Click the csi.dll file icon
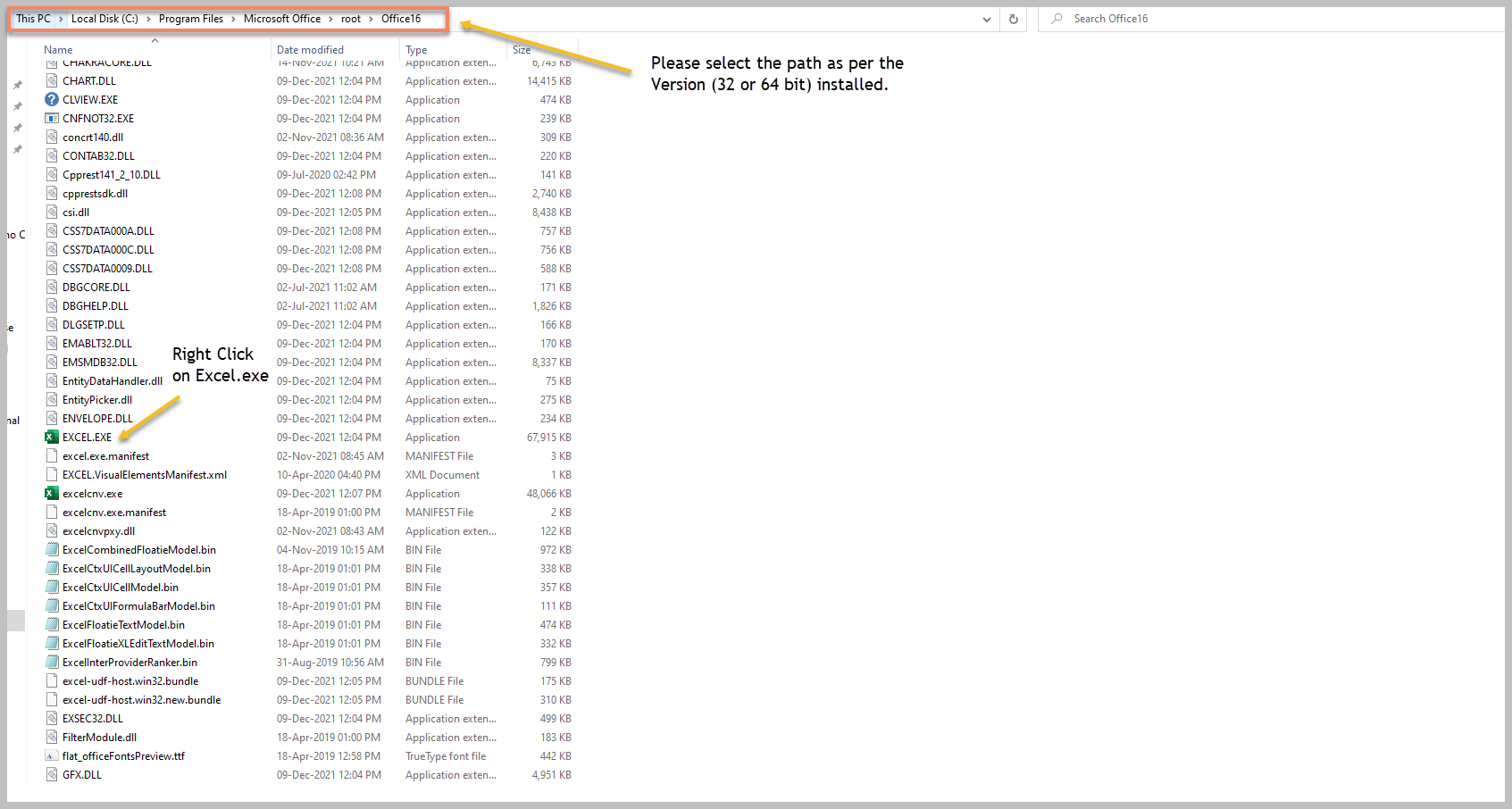 [x=52, y=213]
